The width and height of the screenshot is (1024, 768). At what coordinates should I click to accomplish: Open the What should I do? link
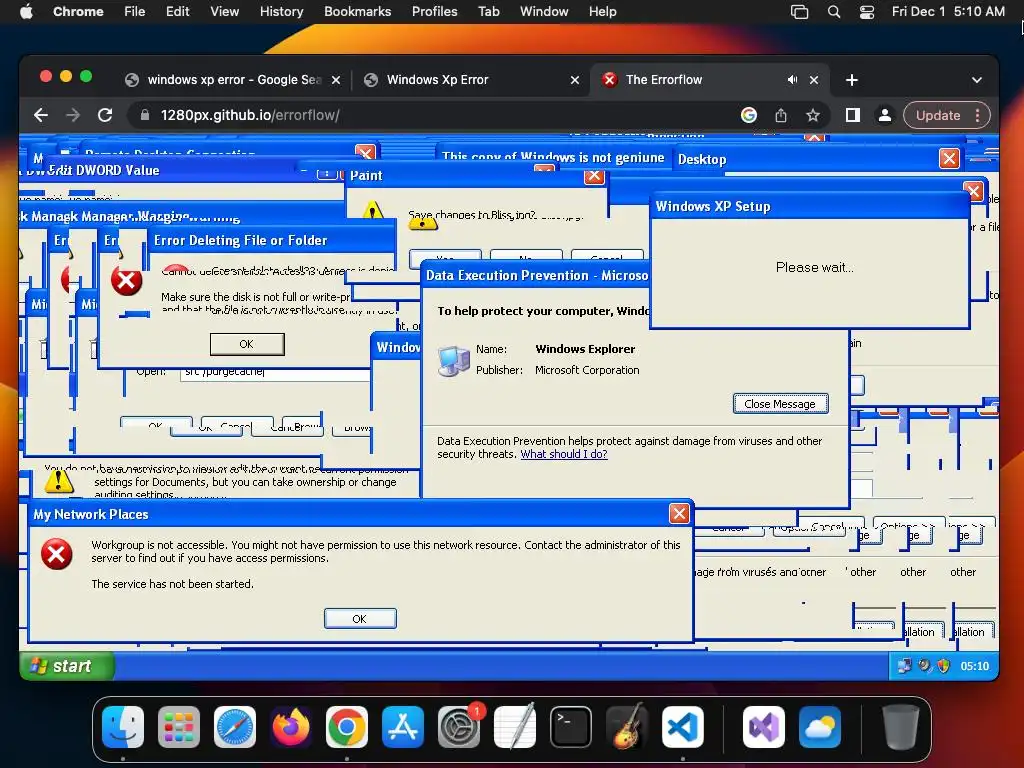(564, 454)
